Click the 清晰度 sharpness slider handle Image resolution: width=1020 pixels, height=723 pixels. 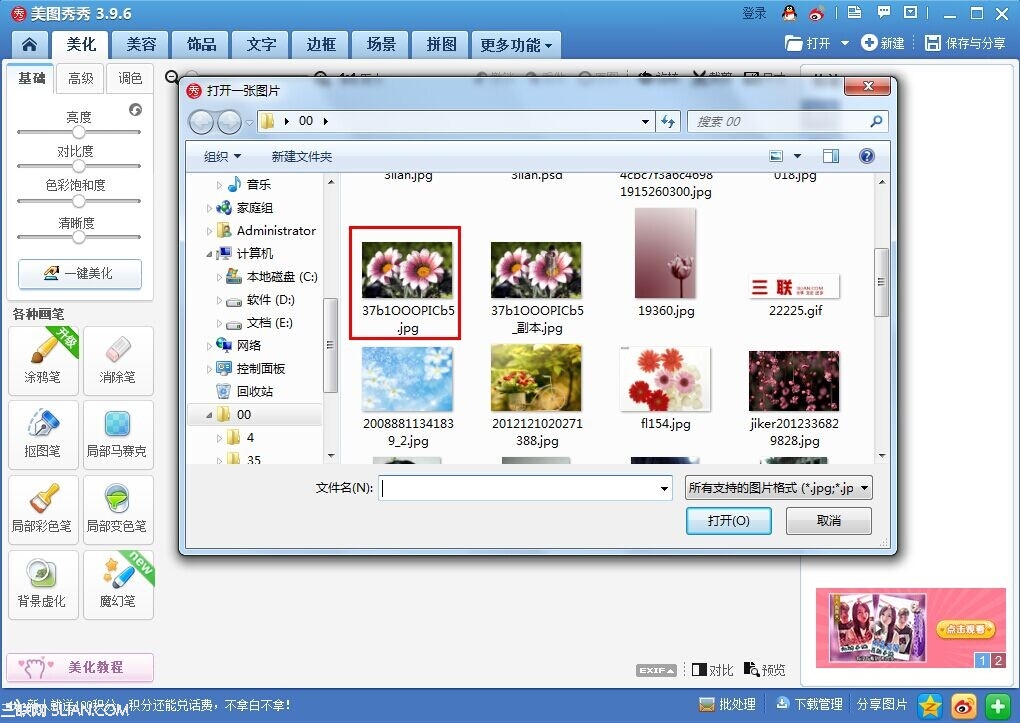[x=79, y=237]
